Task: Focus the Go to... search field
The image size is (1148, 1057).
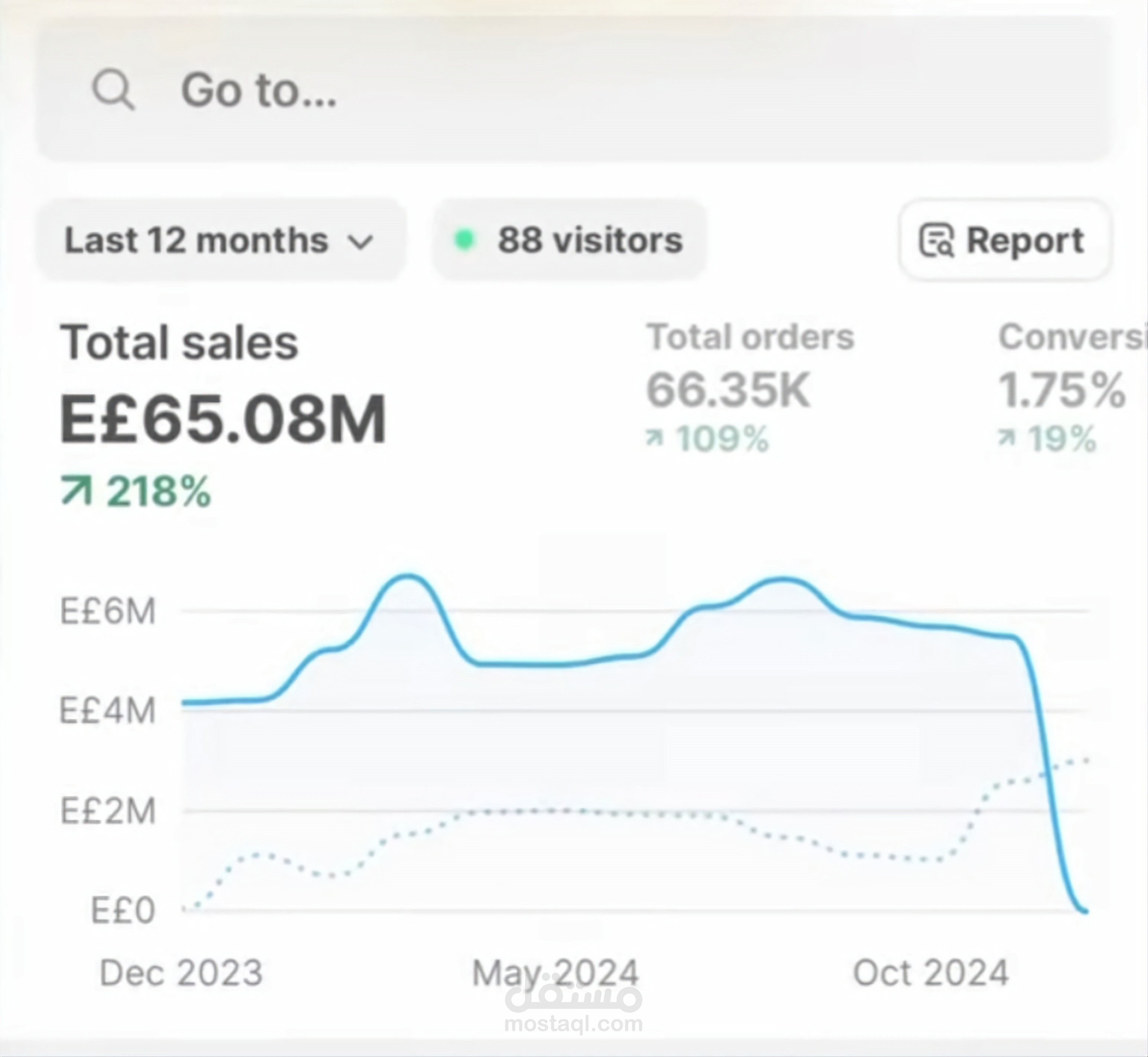Action: tap(573, 90)
